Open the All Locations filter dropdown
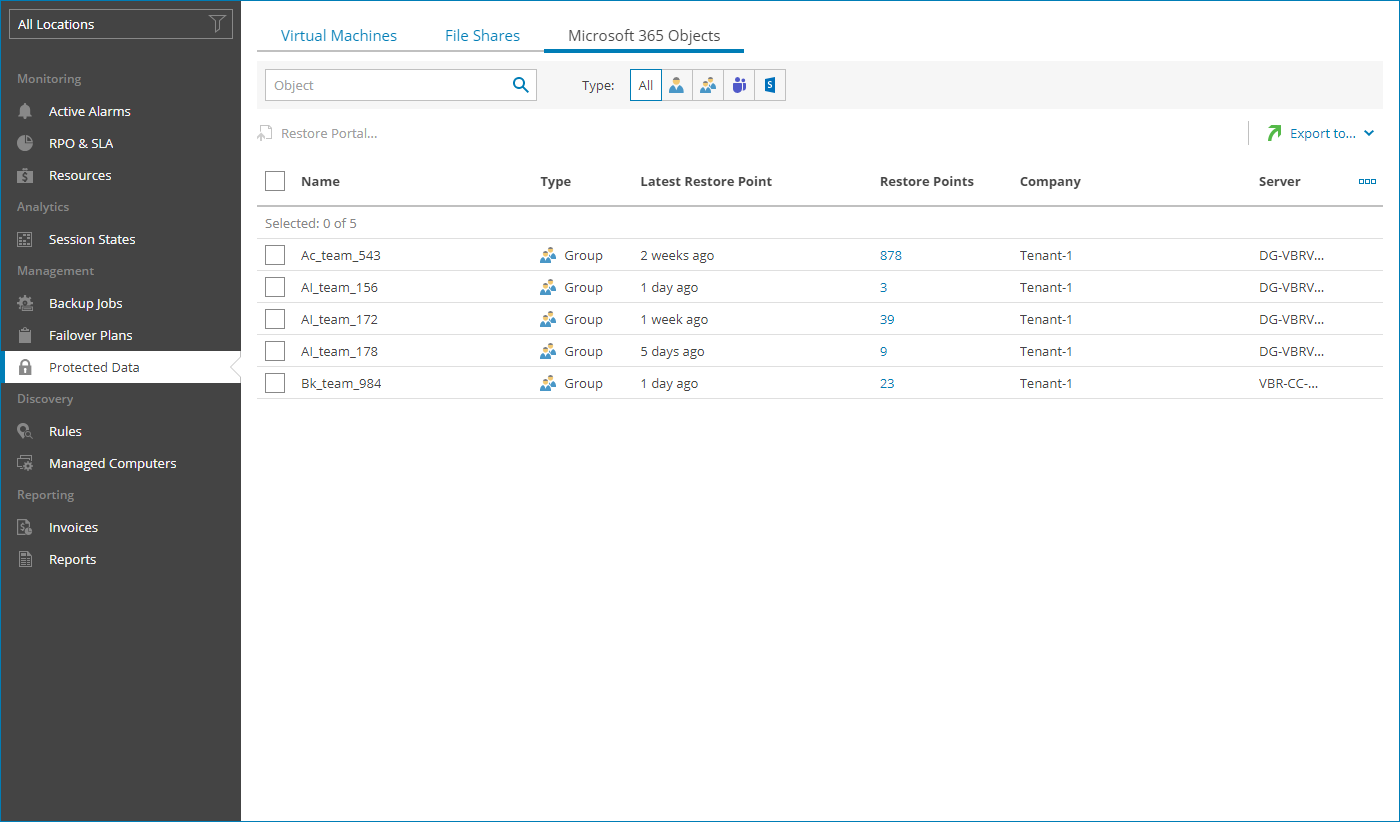Viewport: 1400px width, 822px height. point(121,24)
